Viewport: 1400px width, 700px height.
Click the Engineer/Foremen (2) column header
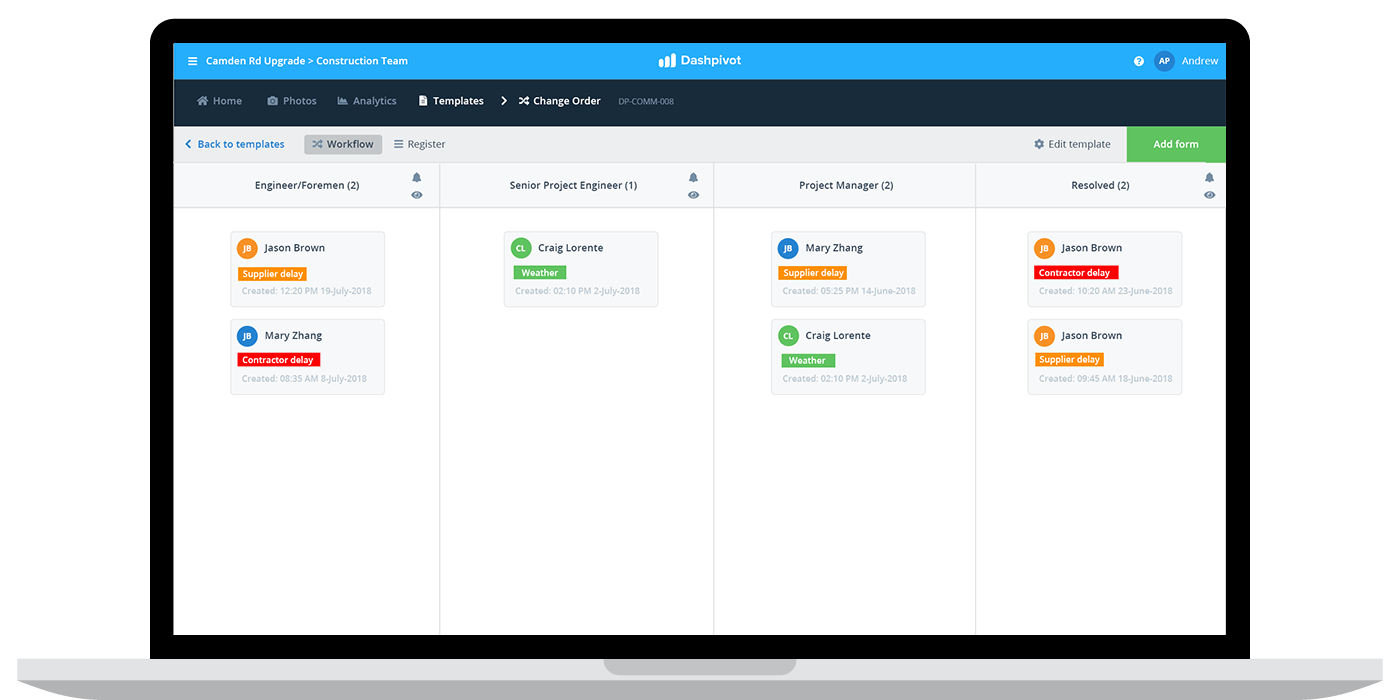(307, 185)
